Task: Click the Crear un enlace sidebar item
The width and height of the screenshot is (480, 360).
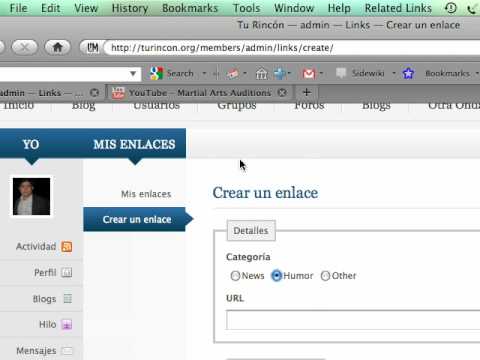Action: point(135,219)
